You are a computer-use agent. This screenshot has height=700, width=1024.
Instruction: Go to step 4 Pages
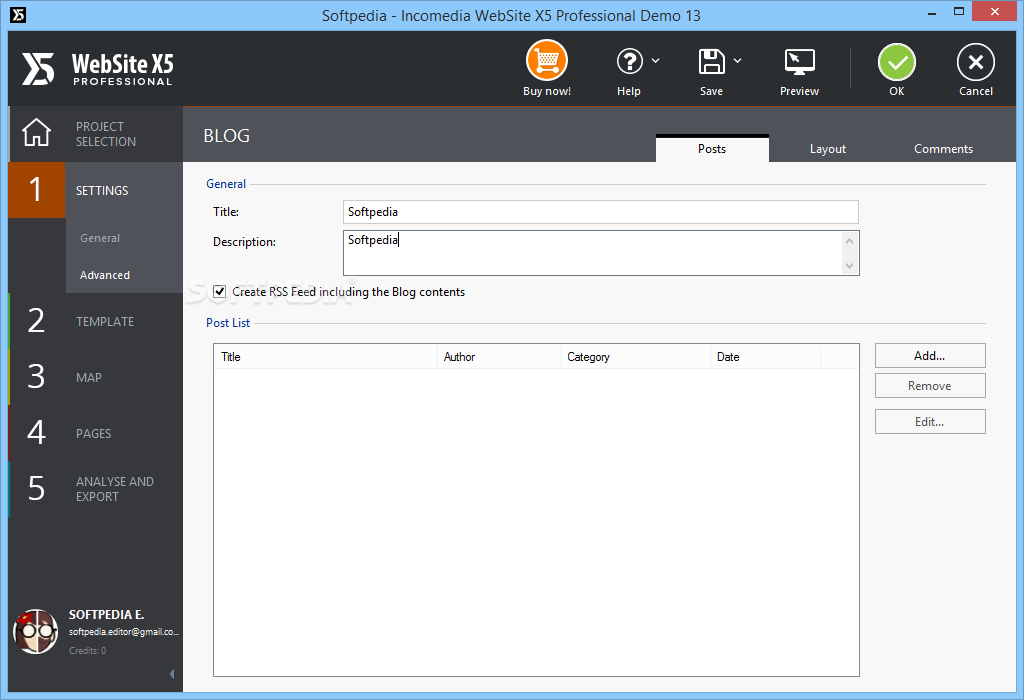click(x=95, y=433)
